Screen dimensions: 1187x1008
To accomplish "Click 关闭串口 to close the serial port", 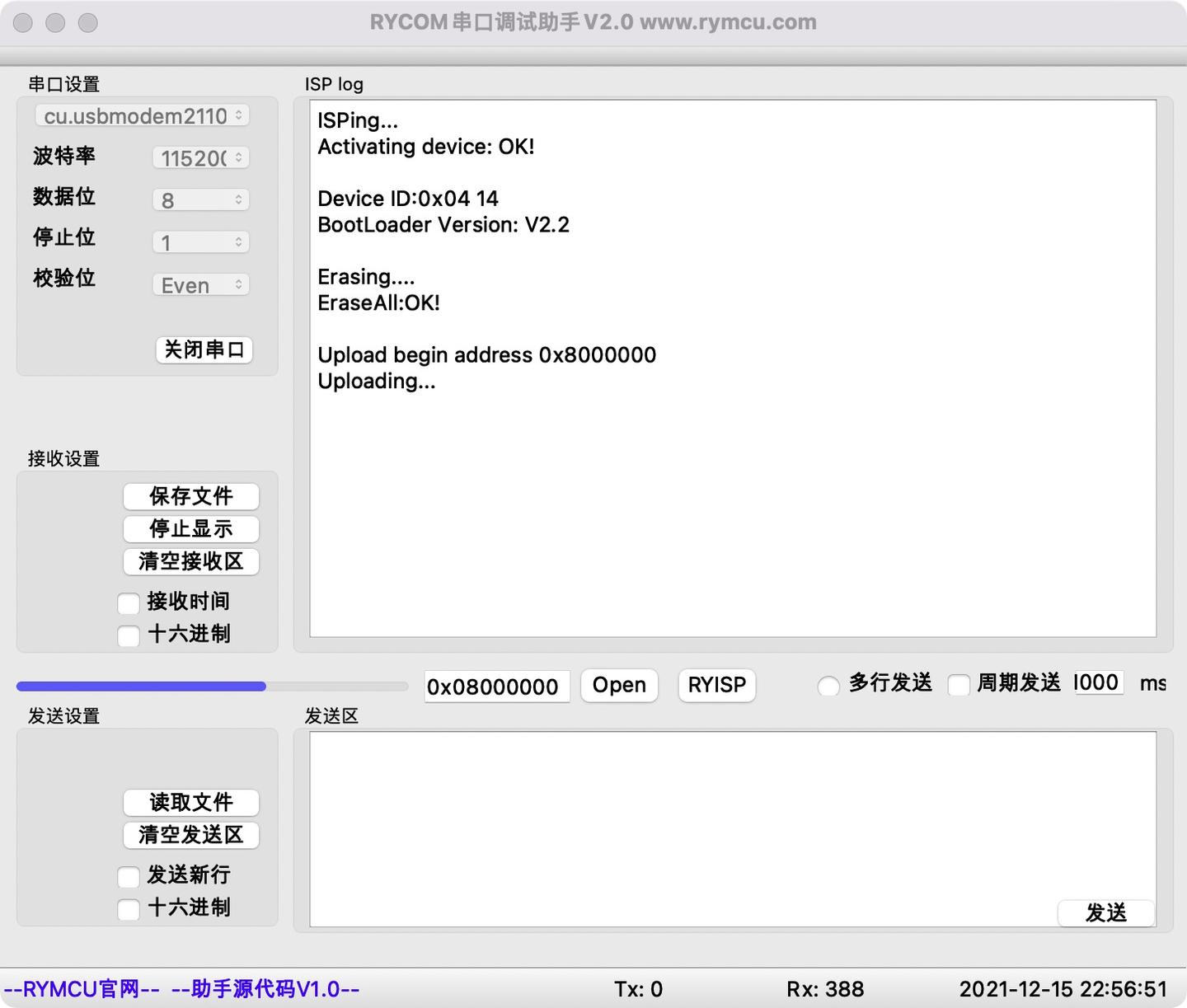I will pos(204,349).
